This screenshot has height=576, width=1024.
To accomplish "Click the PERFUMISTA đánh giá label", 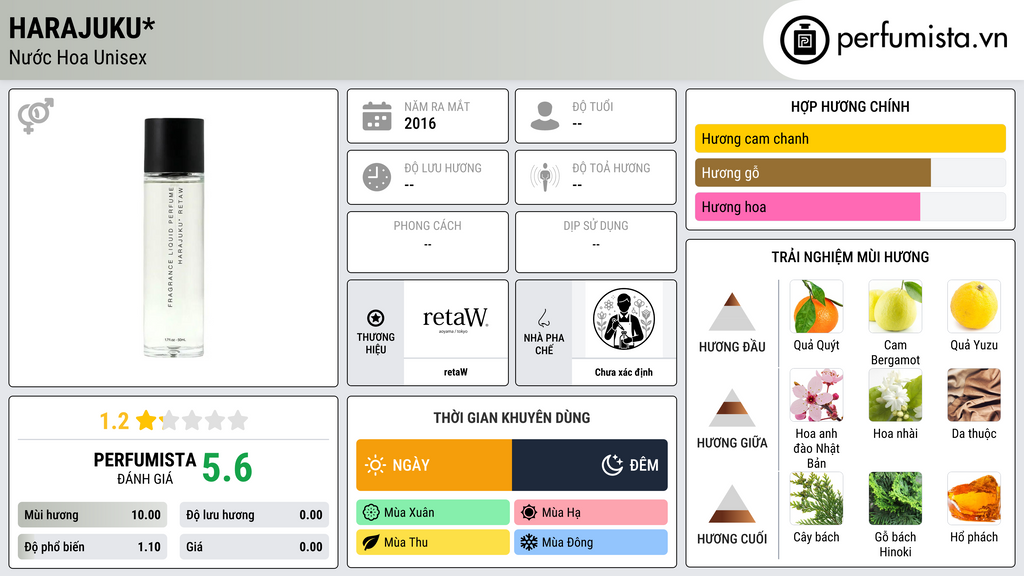I will coord(145,468).
